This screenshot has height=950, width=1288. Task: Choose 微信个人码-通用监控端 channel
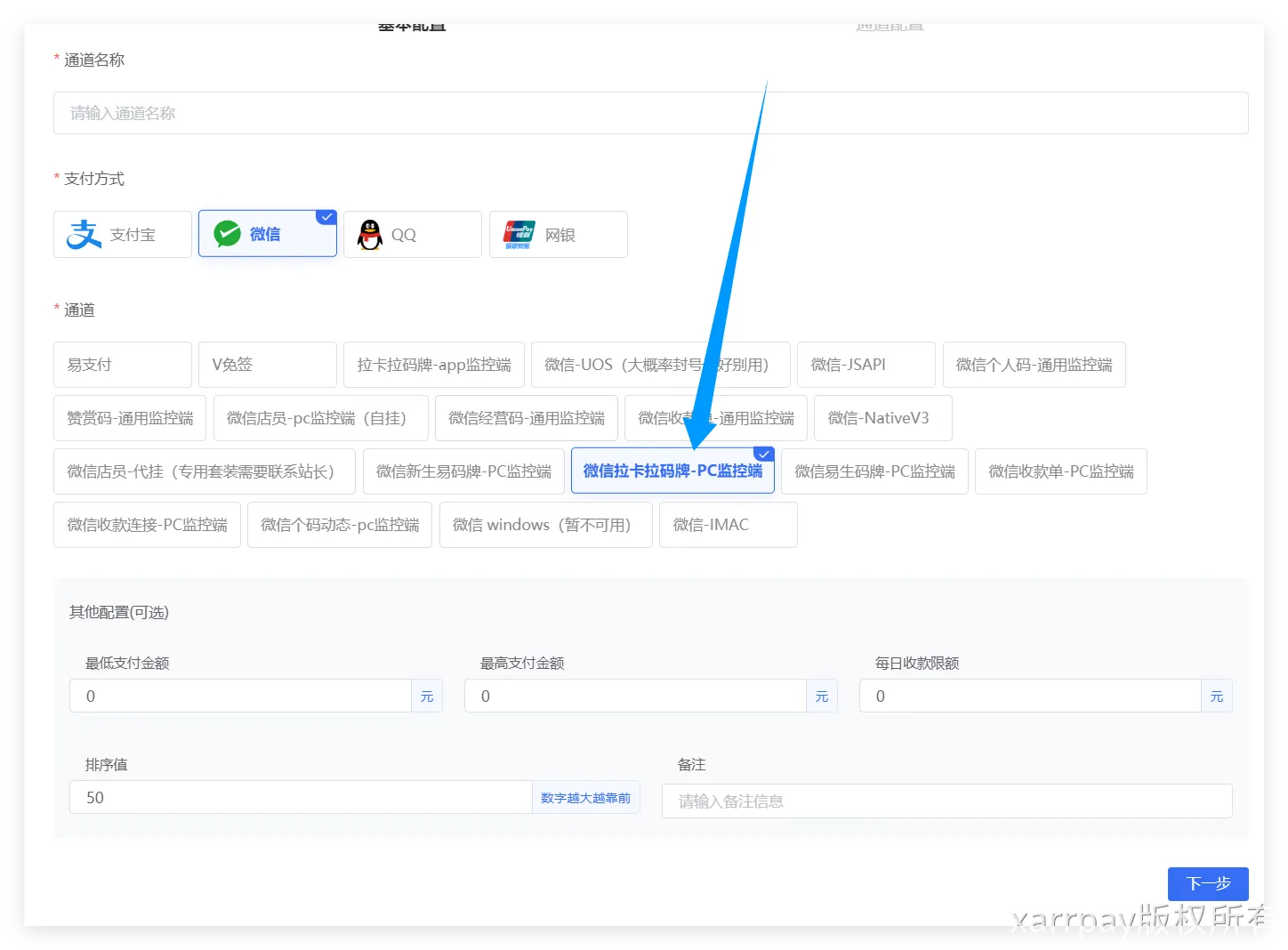click(x=1034, y=365)
